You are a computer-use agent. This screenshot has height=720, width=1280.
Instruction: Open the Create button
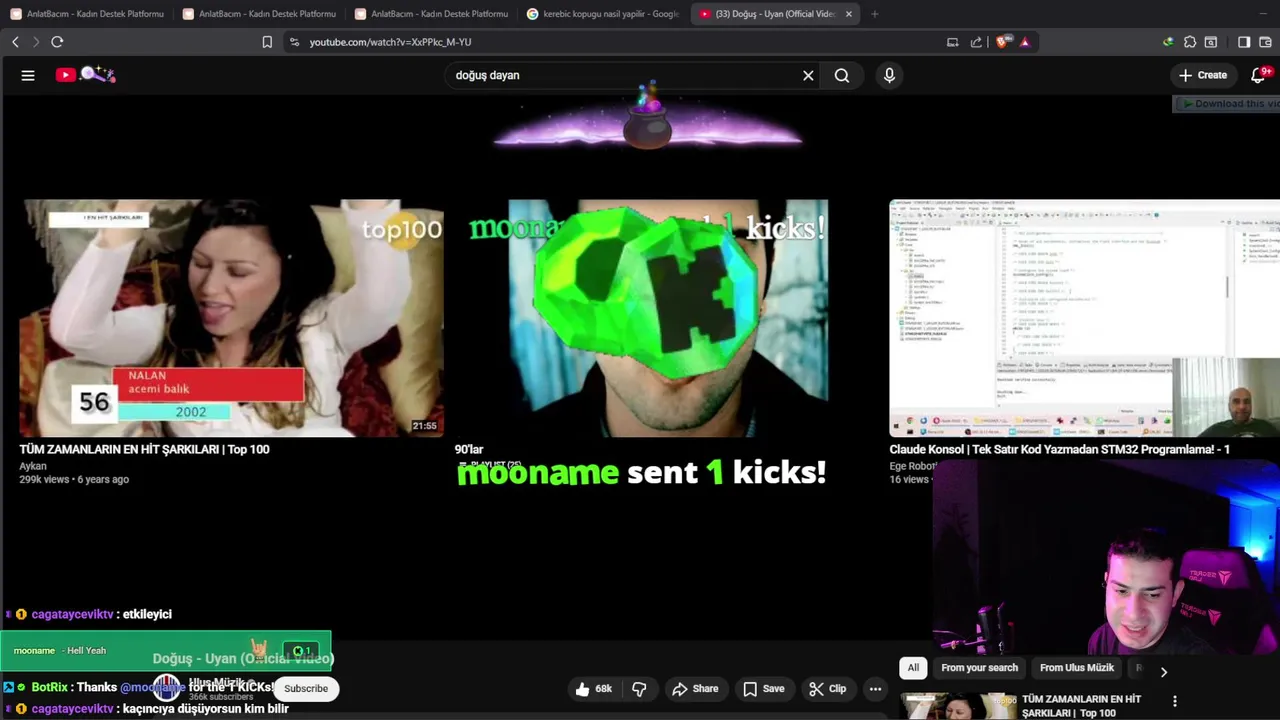[x=1203, y=75]
